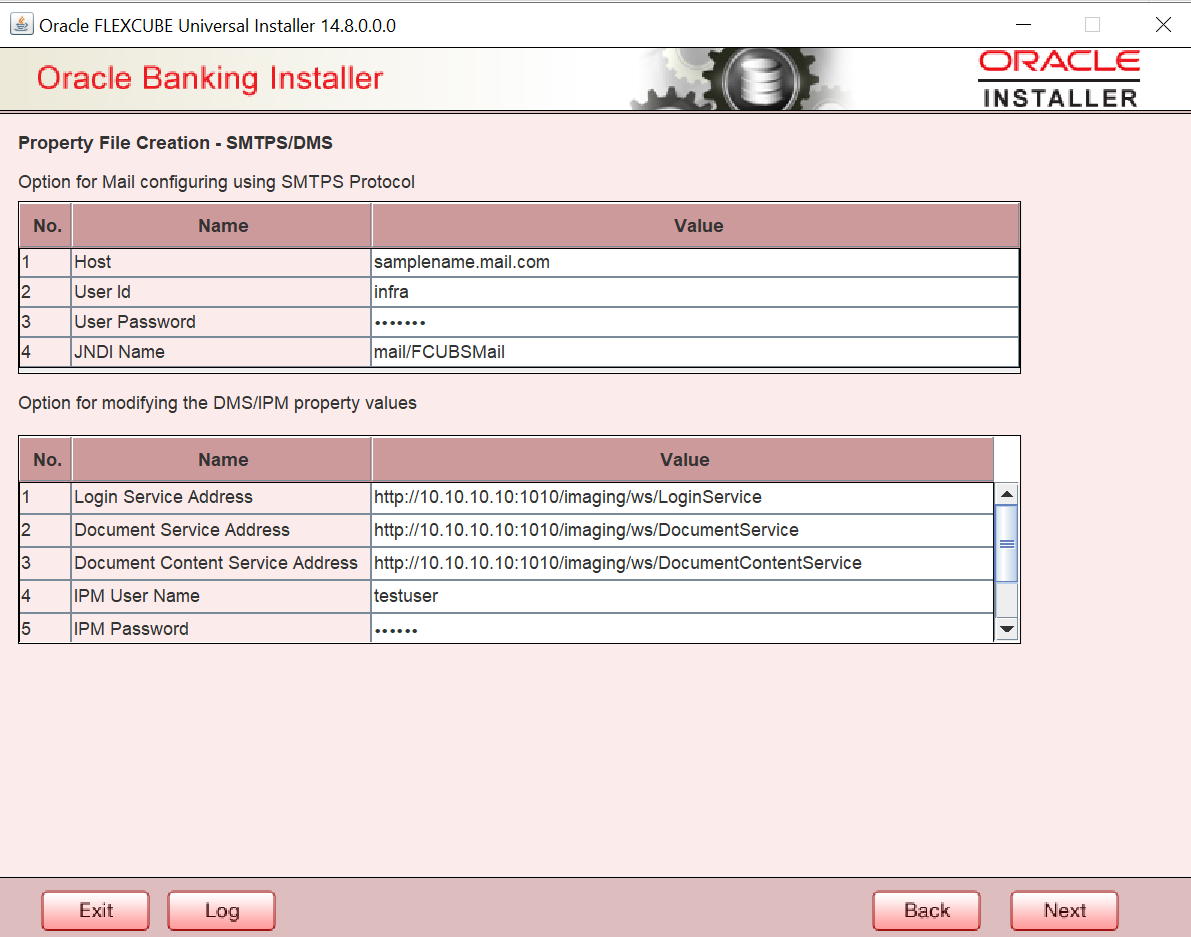Image resolution: width=1191 pixels, height=937 pixels.
Task: Go Back to previous installer step
Action: pyautogui.click(x=926, y=910)
